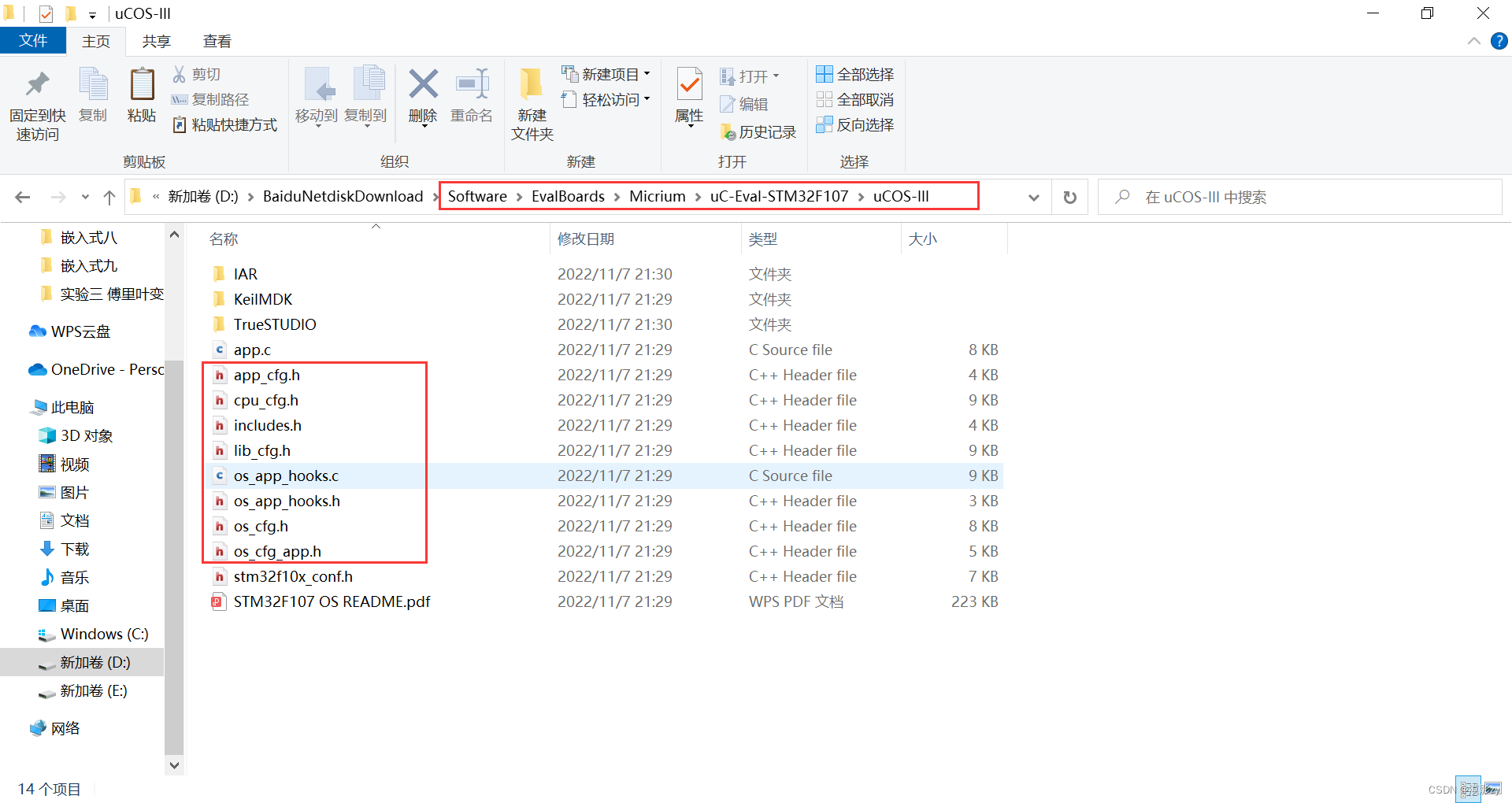Expand the Open button dropdown

[x=776, y=76]
